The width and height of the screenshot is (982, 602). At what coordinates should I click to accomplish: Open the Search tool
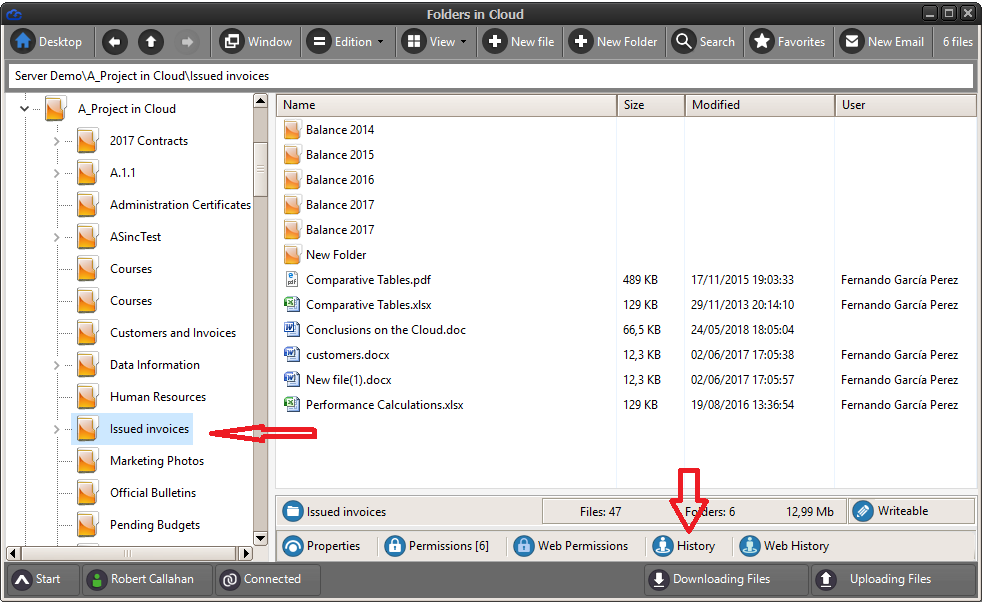tap(704, 42)
